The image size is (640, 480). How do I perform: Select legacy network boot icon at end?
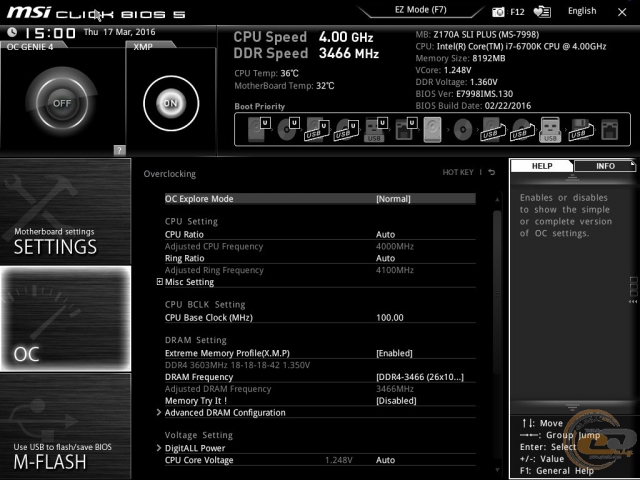[610, 129]
